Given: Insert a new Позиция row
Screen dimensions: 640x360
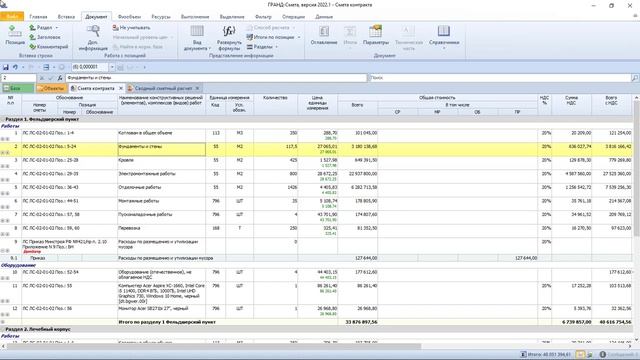Looking at the screenshot, I should pyautogui.click(x=15, y=35).
